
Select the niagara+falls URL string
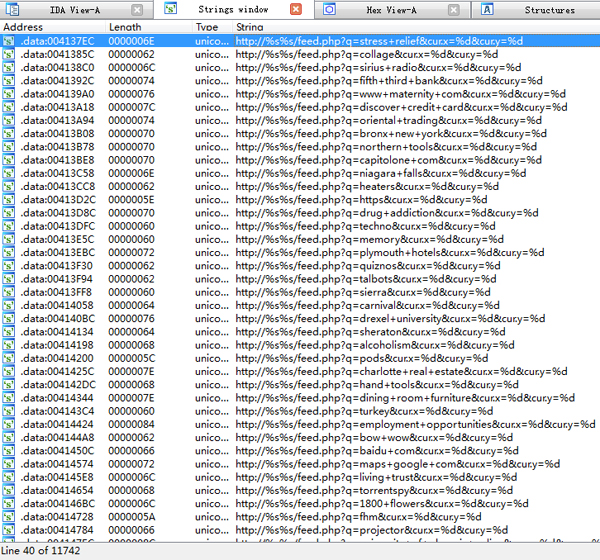point(381,173)
